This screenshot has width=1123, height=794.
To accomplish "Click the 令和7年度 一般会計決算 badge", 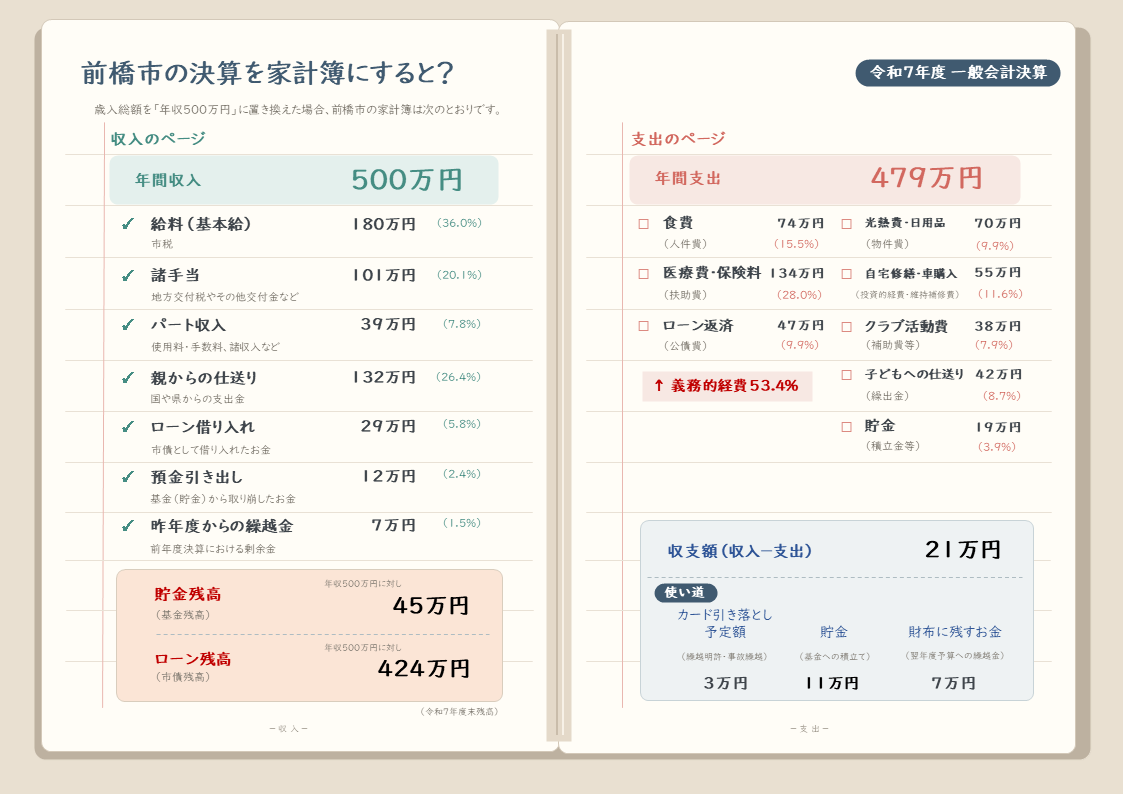I will (958, 72).
